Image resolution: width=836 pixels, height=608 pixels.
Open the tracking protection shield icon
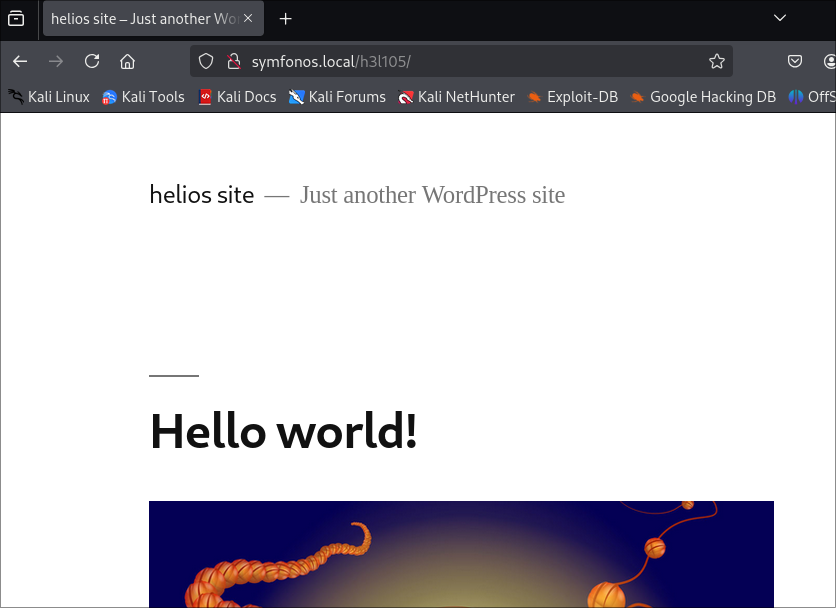(x=206, y=62)
